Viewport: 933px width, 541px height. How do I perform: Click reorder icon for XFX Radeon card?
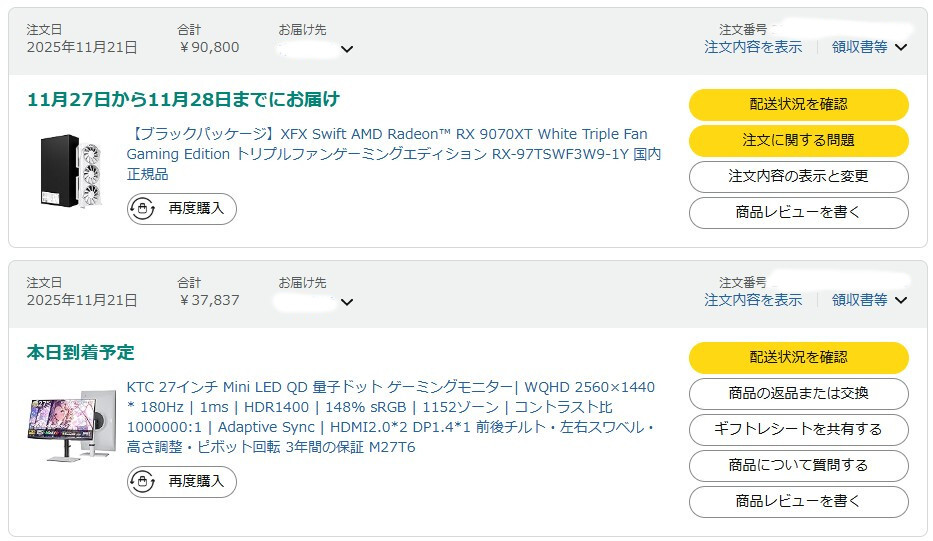[x=143, y=209]
